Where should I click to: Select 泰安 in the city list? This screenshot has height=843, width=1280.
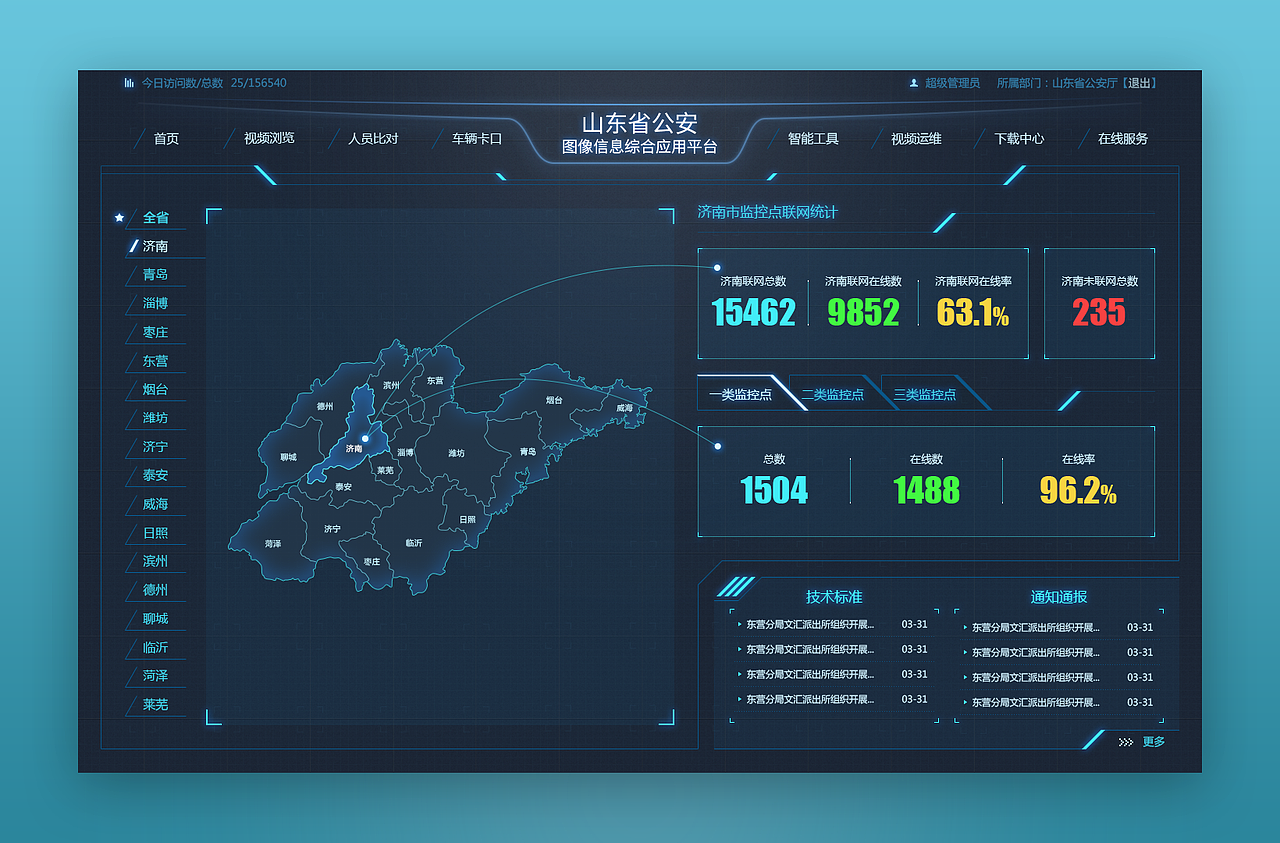pos(155,475)
